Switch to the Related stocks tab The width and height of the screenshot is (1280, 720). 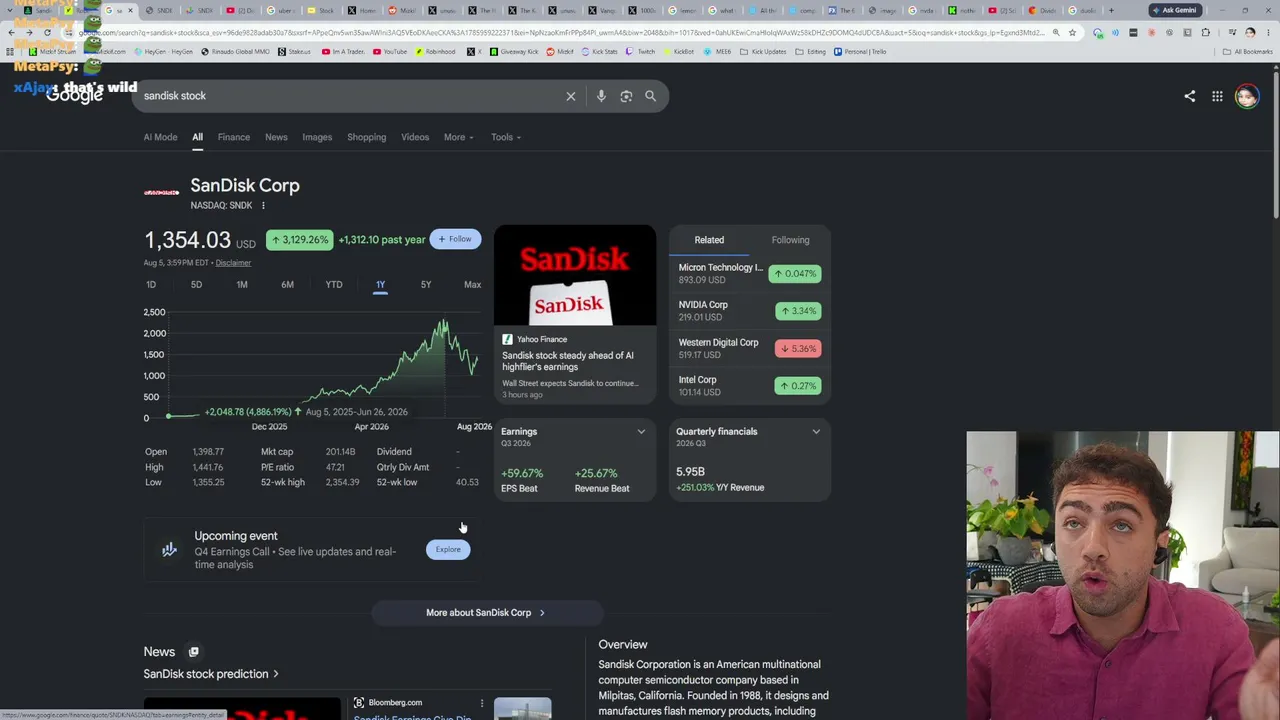709,240
